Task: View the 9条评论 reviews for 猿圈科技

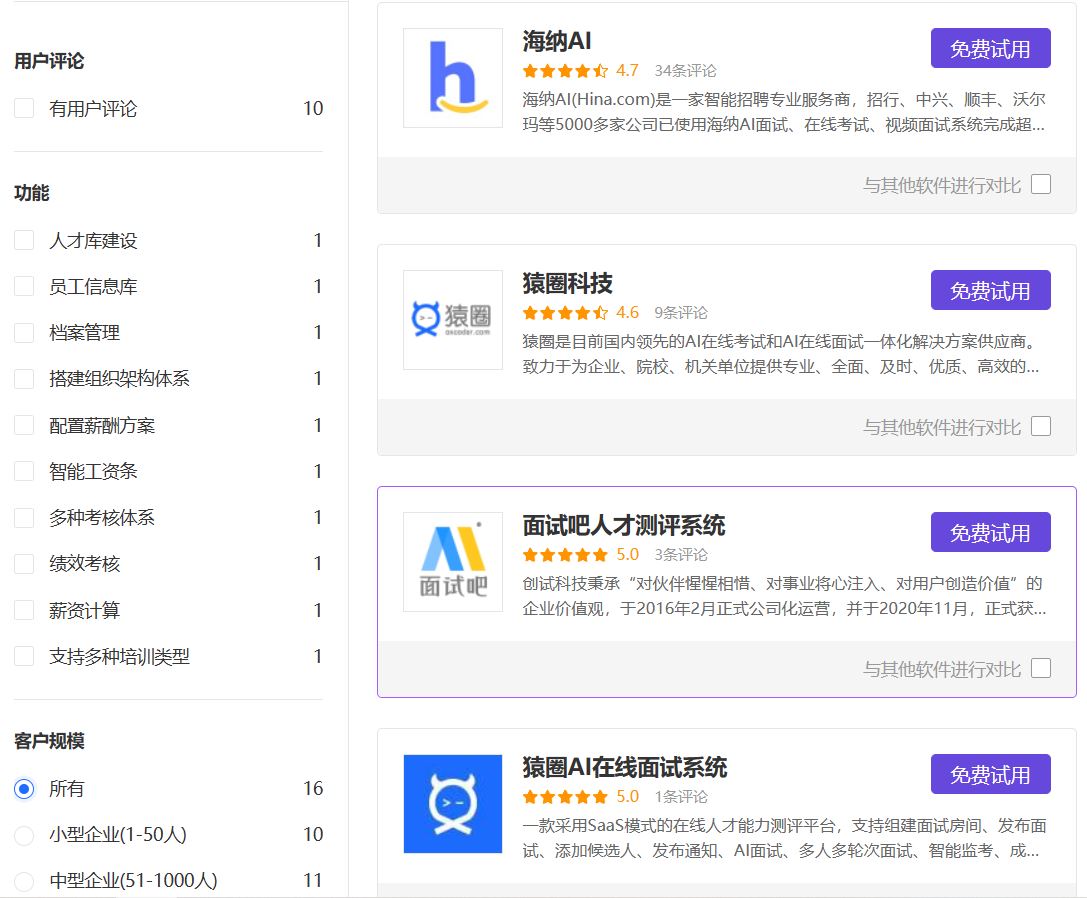Action: coord(681,313)
